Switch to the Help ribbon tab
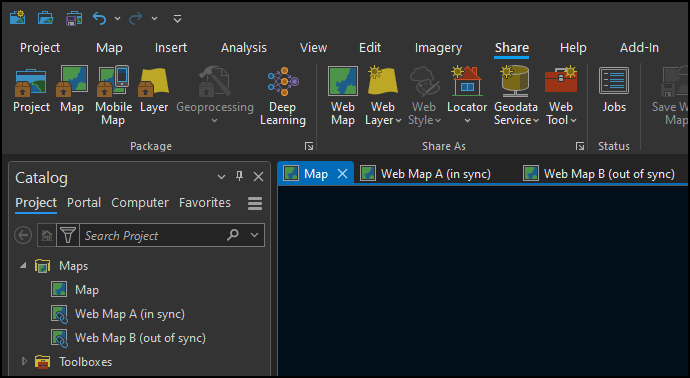 pyautogui.click(x=573, y=48)
